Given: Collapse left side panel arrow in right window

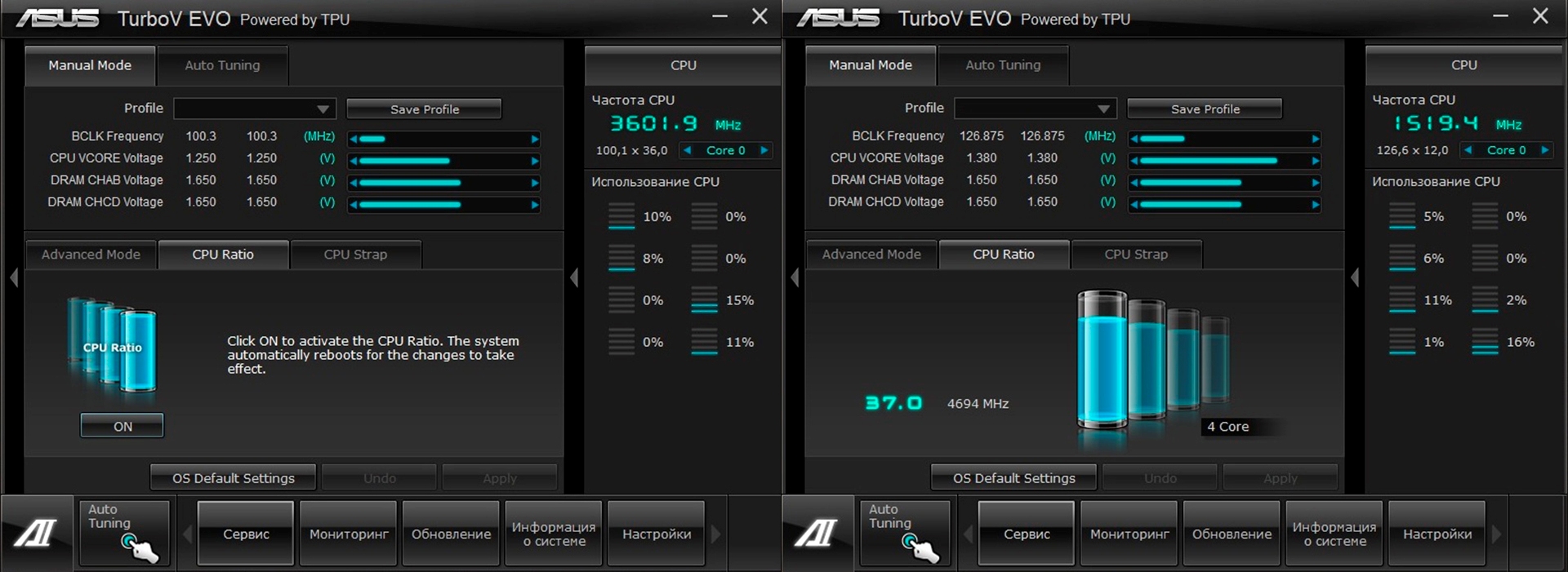Looking at the screenshot, I should pos(795,277).
